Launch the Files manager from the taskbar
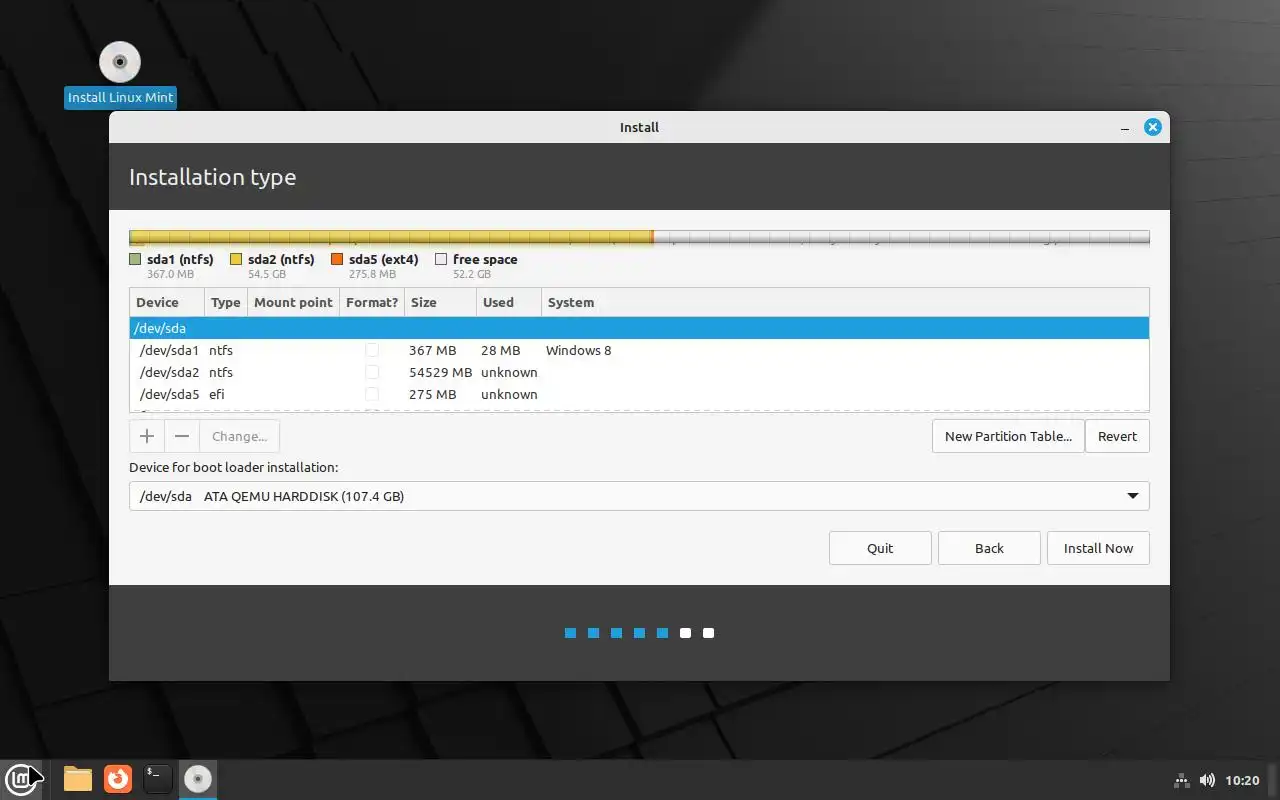This screenshot has width=1280, height=800. [x=78, y=778]
